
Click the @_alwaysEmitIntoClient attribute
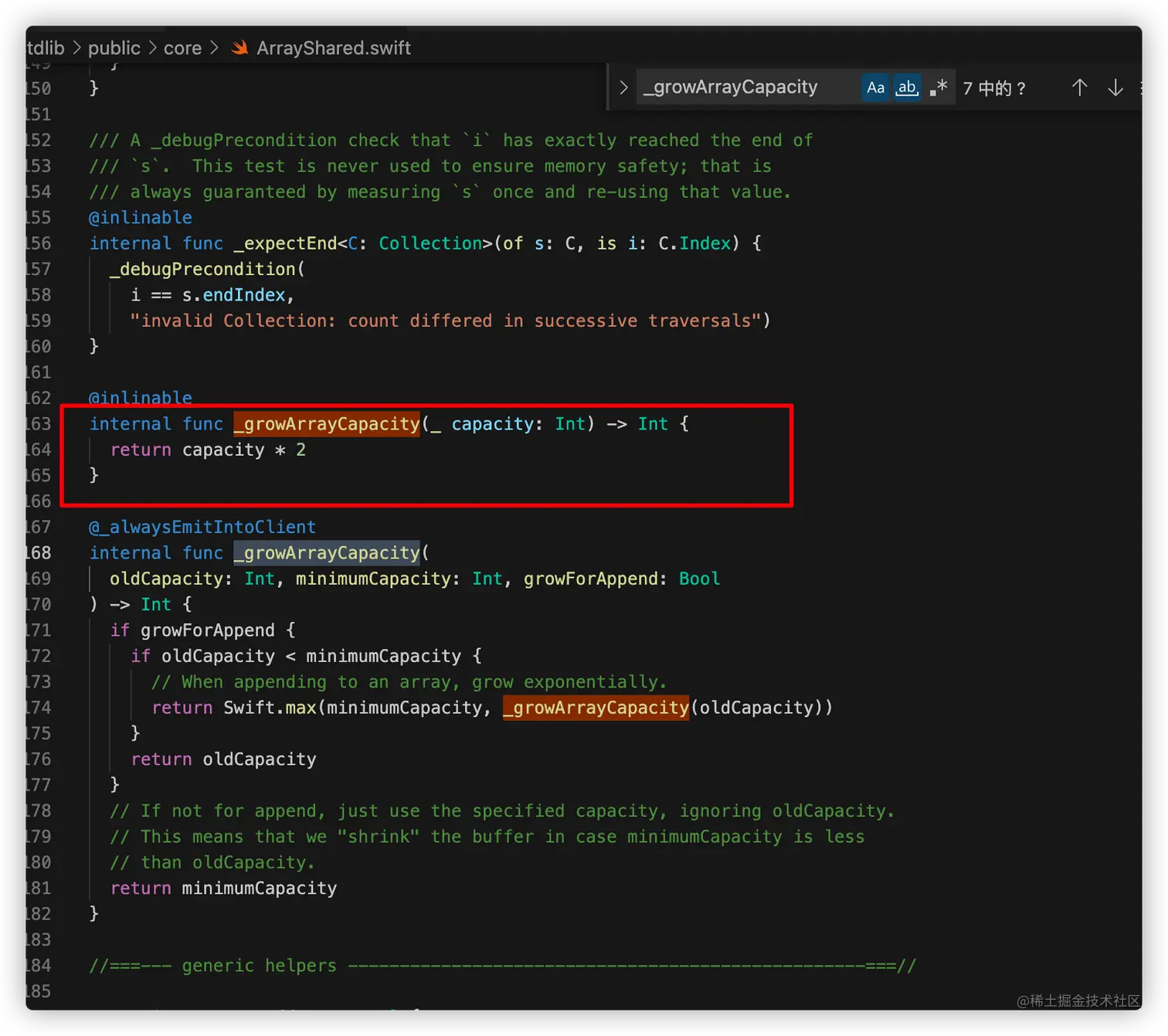point(202,527)
